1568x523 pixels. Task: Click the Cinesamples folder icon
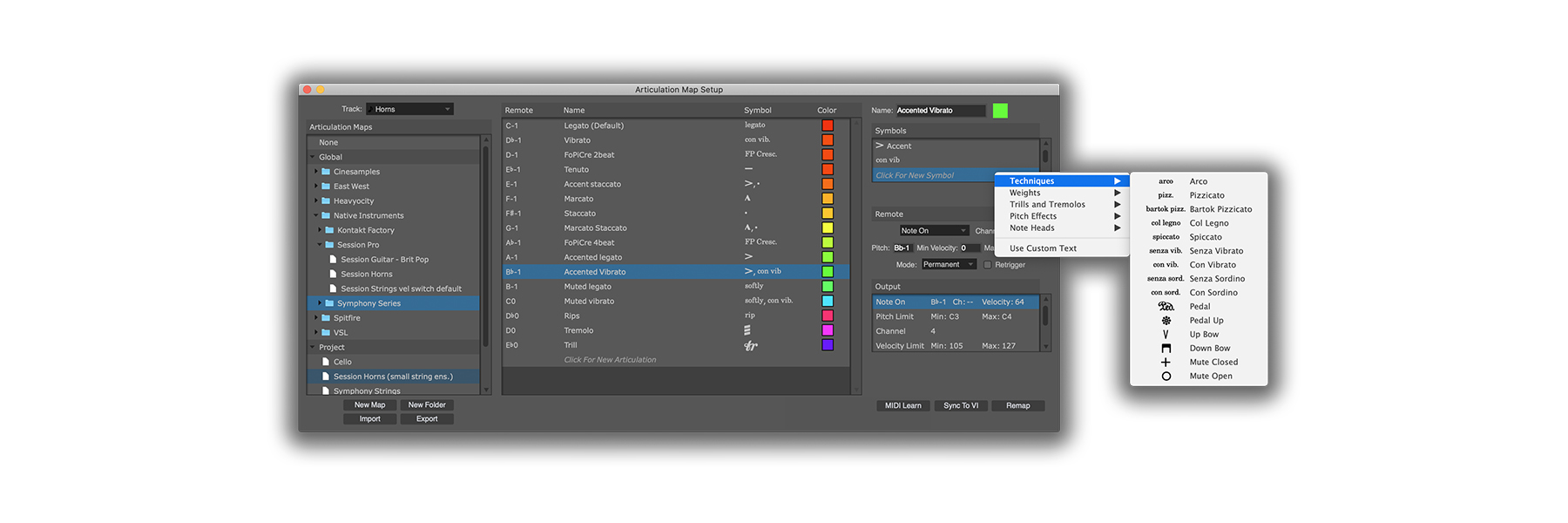326,172
